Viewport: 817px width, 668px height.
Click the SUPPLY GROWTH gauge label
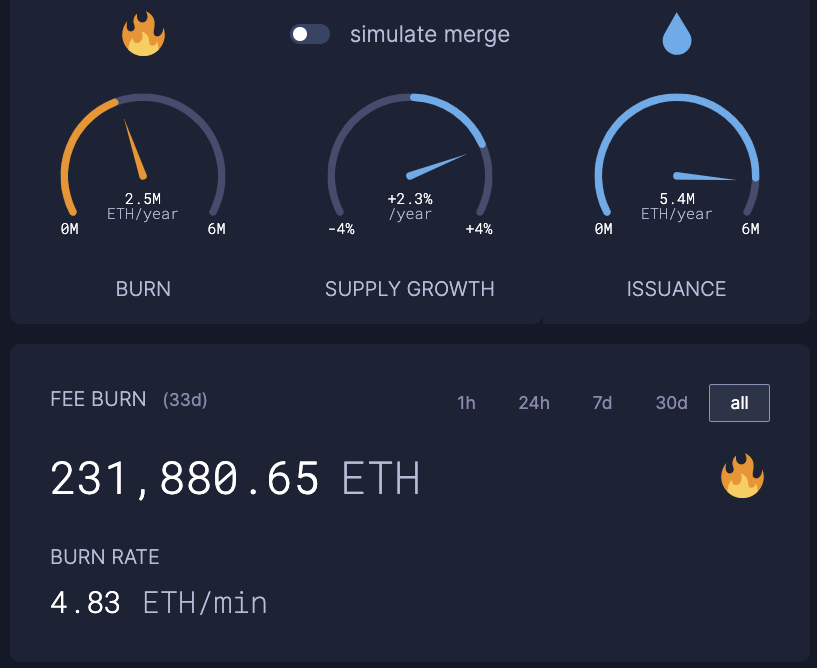click(410, 289)
